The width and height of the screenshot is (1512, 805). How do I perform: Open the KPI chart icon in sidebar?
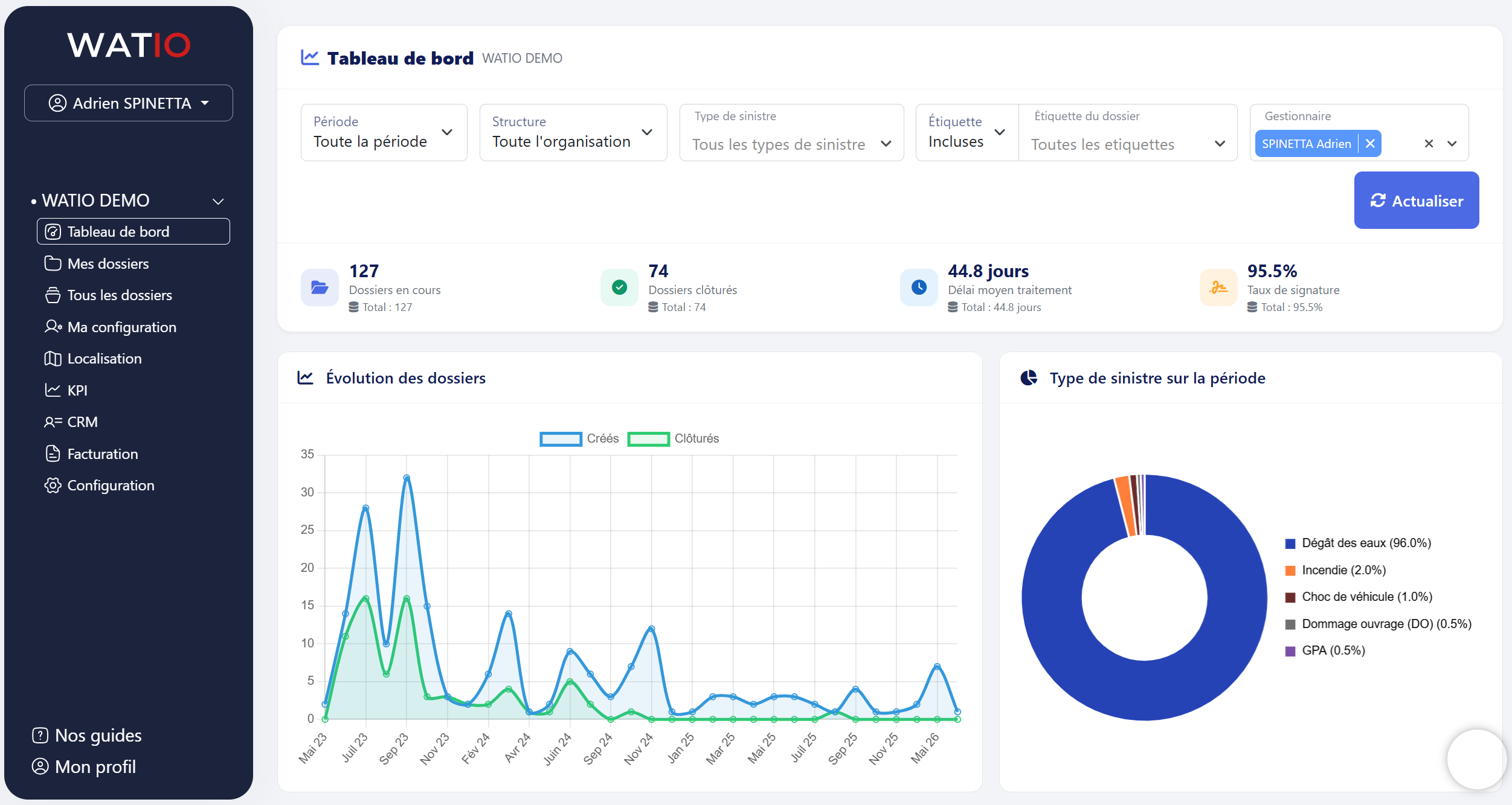[53, 391]
